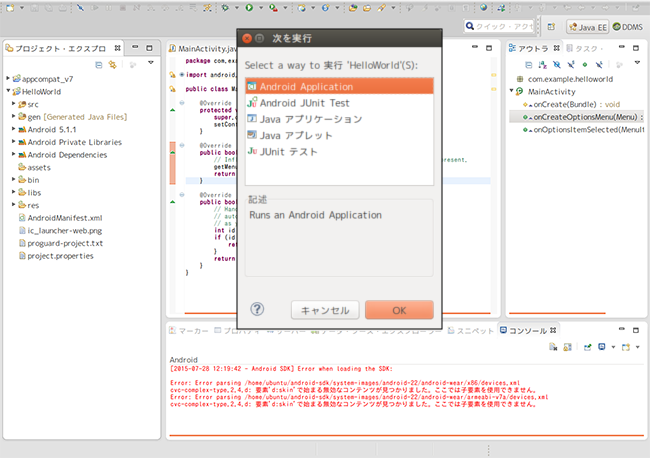Collapse the HelloWorld project node
The height and width of the screenshot is (458, 650).
(8, 91)
